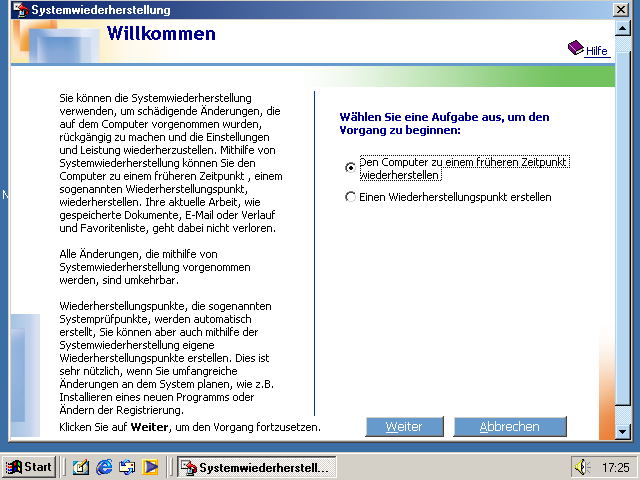The width and height of the screenshot is (640, 480).
Task: Click the purple Hilfe book icon
Action: pos(575,48)
